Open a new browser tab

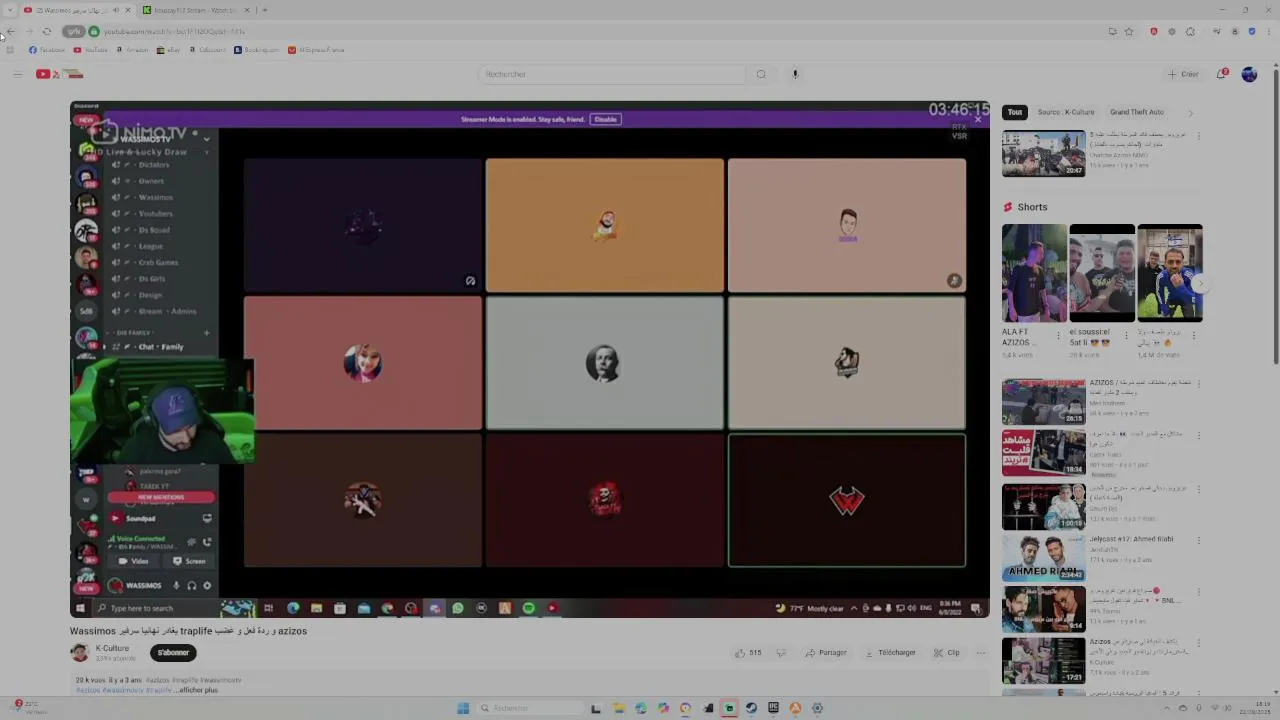264,10
